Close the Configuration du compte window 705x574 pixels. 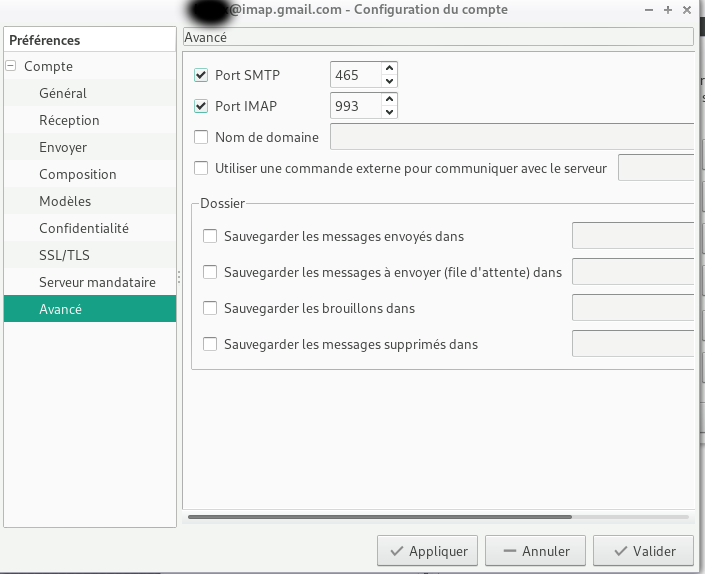(x=687, y=10)
